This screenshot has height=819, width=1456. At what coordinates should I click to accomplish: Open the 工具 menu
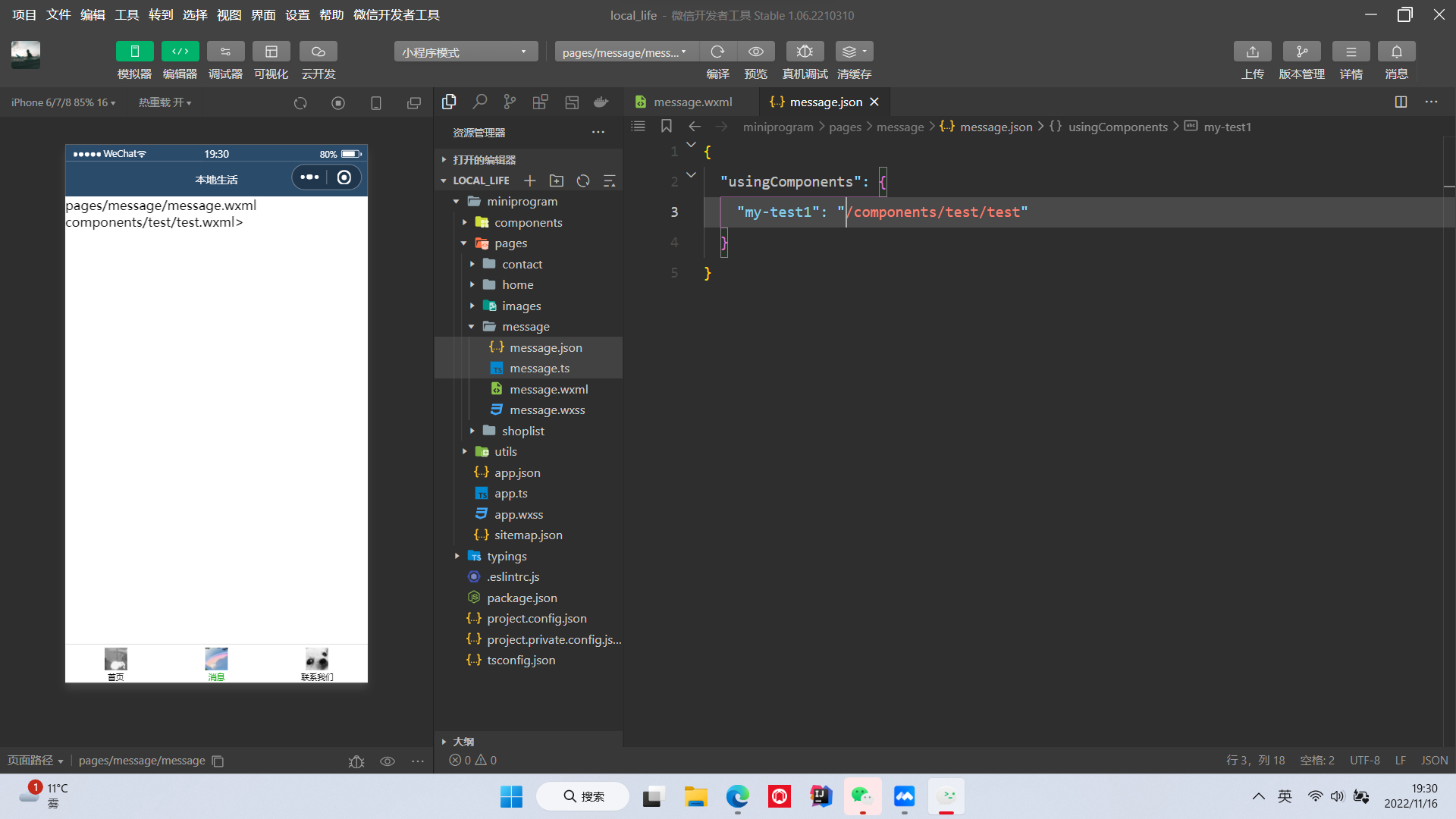[127, 14]
